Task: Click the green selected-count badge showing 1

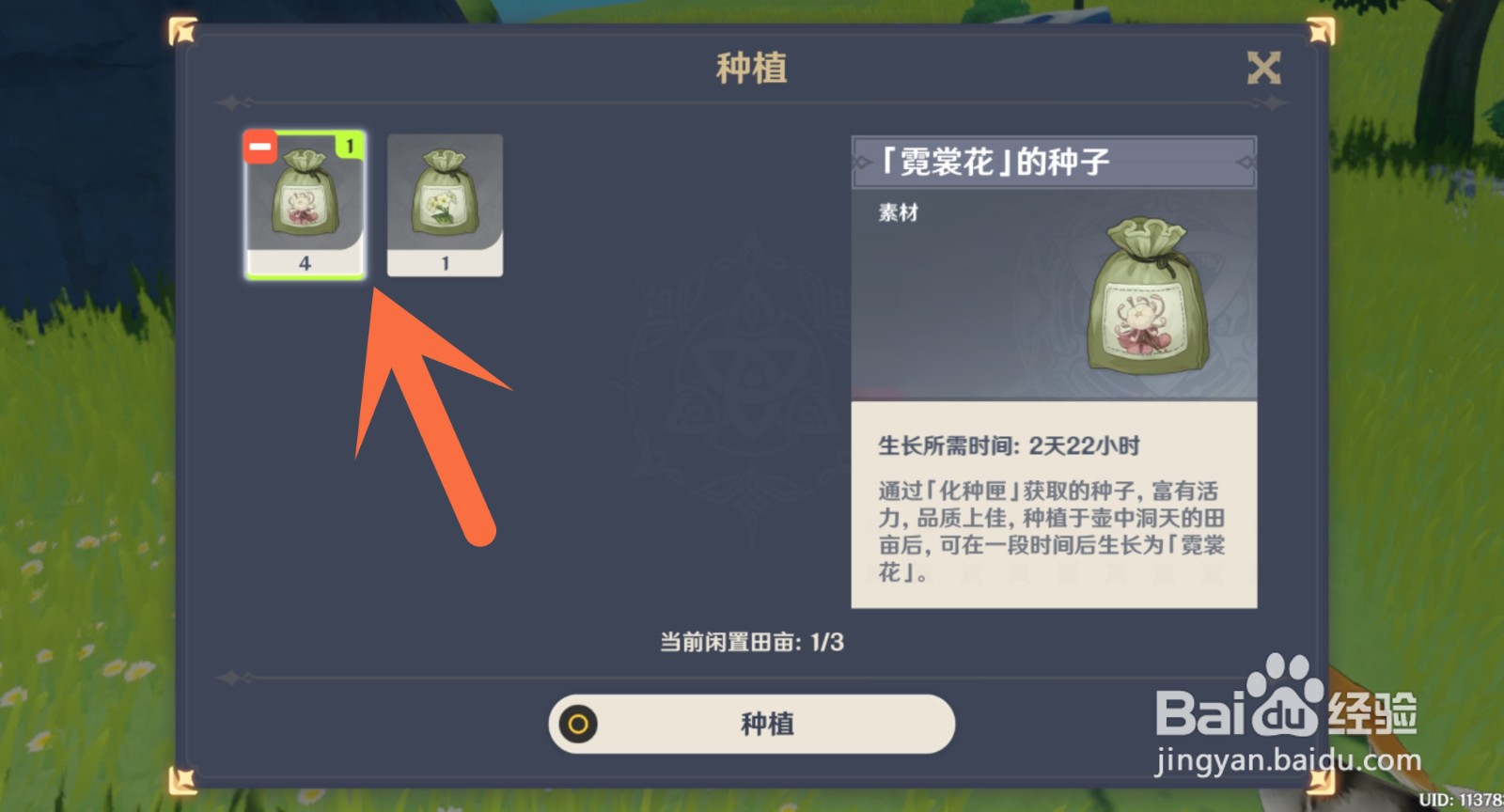Action: pyautogui.click(x=350, y=146)
